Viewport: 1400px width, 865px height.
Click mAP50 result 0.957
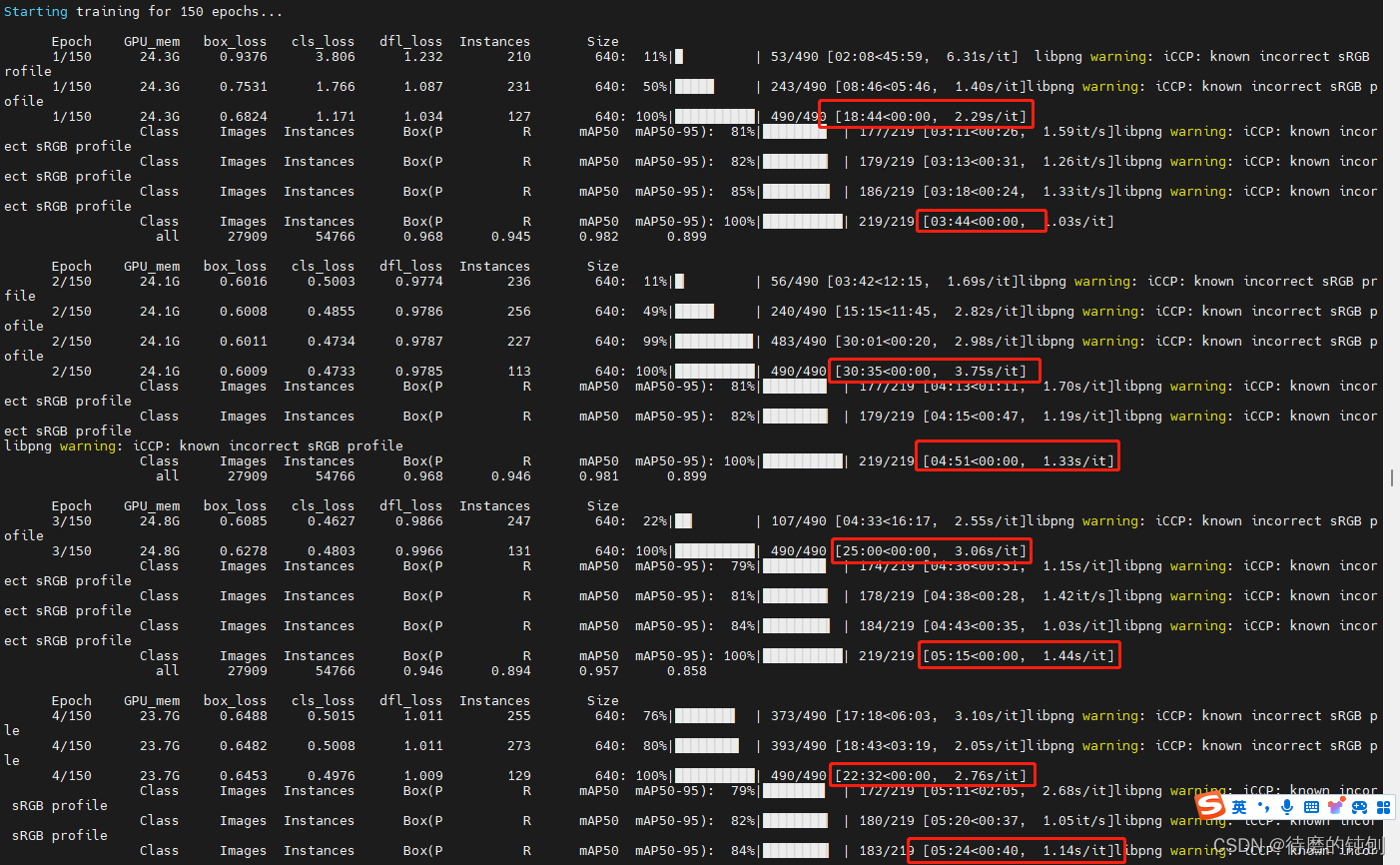pos(598,671)
